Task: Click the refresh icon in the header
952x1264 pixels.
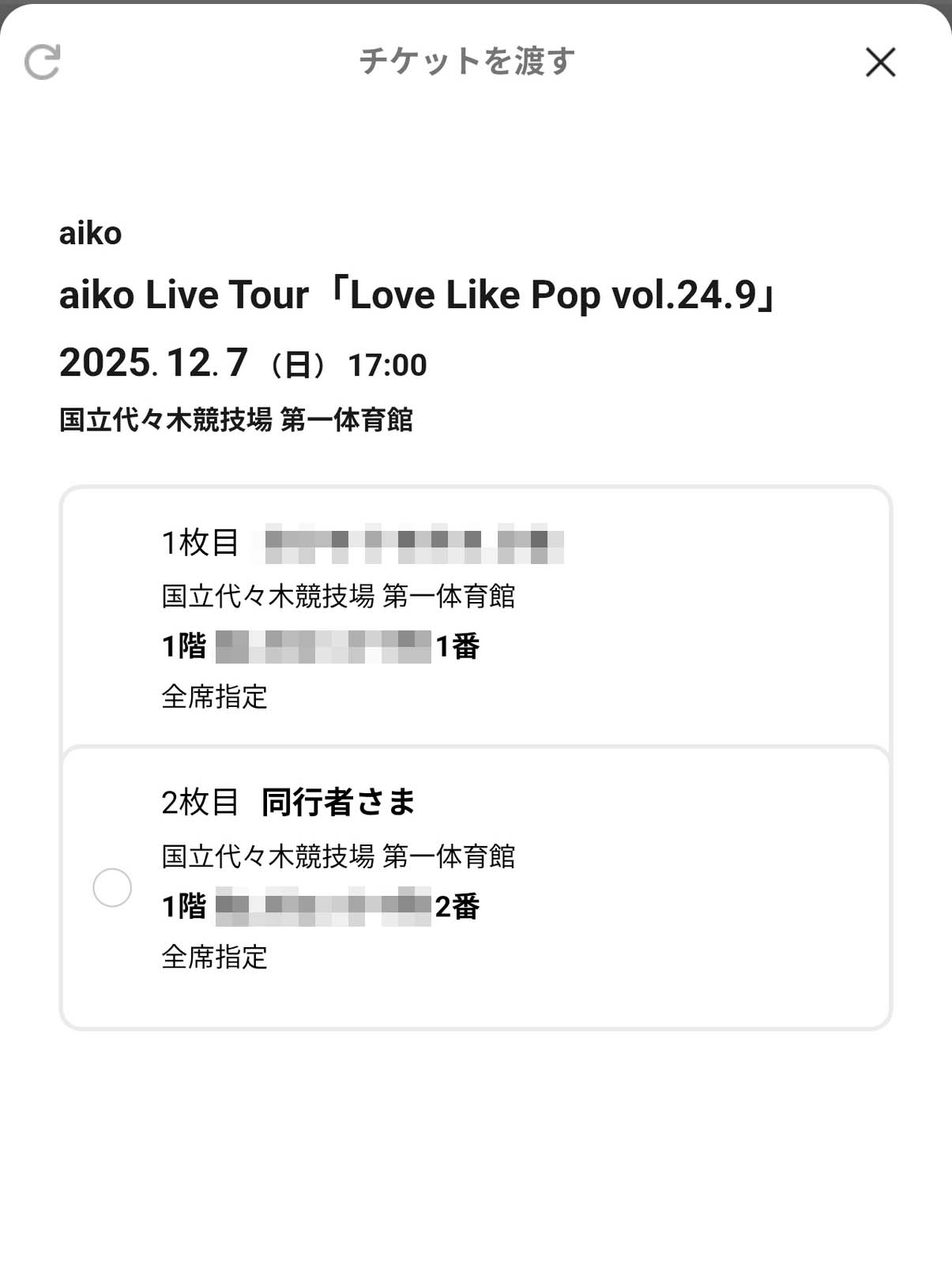Action: coord(43,62)
